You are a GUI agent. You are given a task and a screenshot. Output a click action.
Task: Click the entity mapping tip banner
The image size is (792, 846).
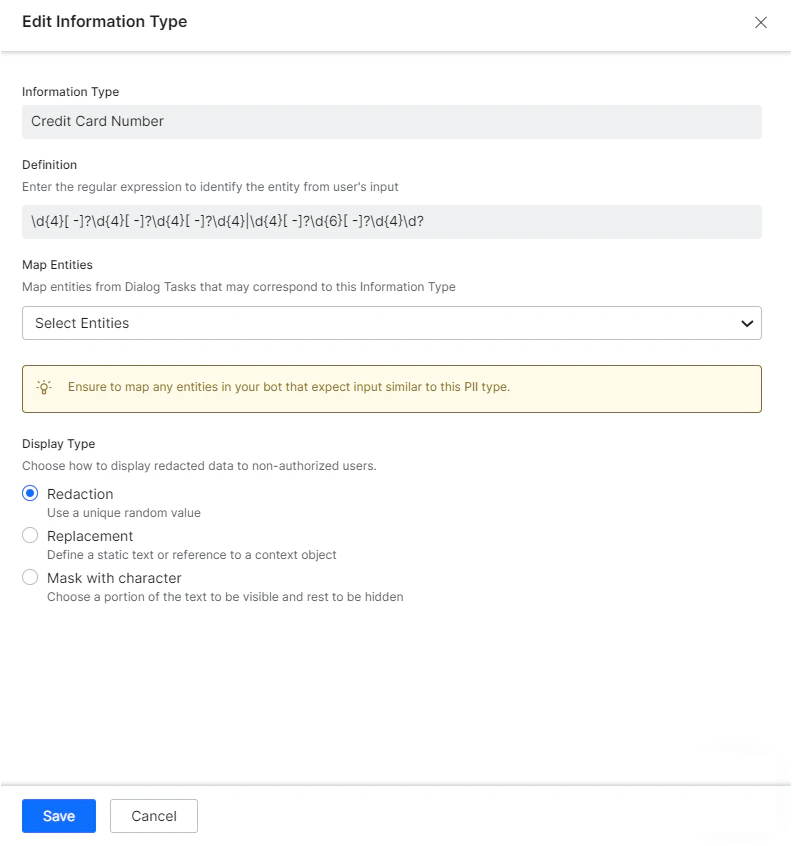(392, 388)
